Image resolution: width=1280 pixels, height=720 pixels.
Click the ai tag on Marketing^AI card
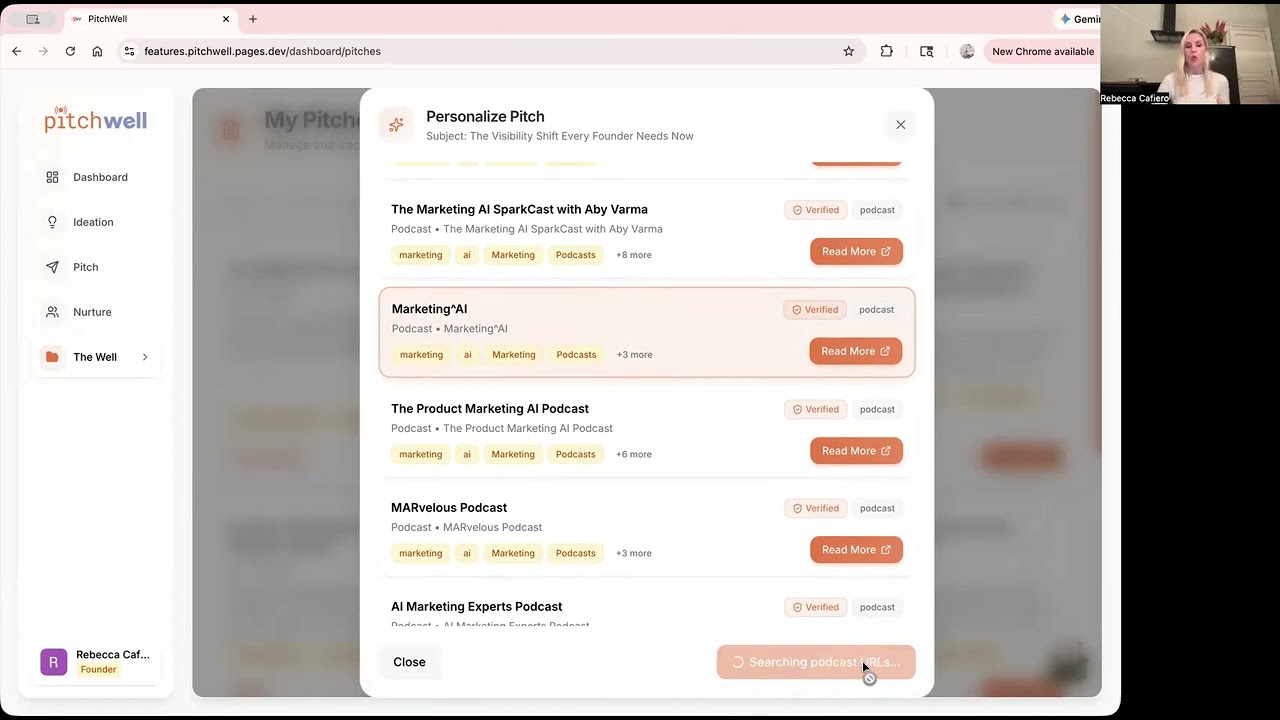[467, 355]
